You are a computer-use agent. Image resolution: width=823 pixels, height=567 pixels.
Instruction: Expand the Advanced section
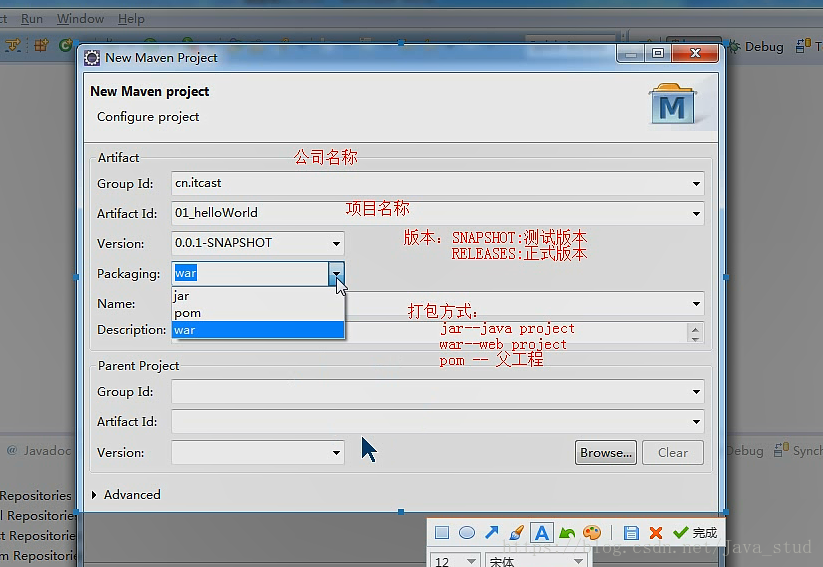point(94,495)
